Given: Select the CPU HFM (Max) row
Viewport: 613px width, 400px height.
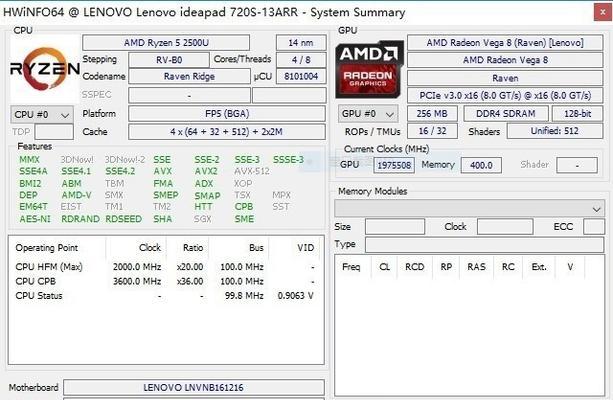Looking at the screenshot, I should click(166, 267).
